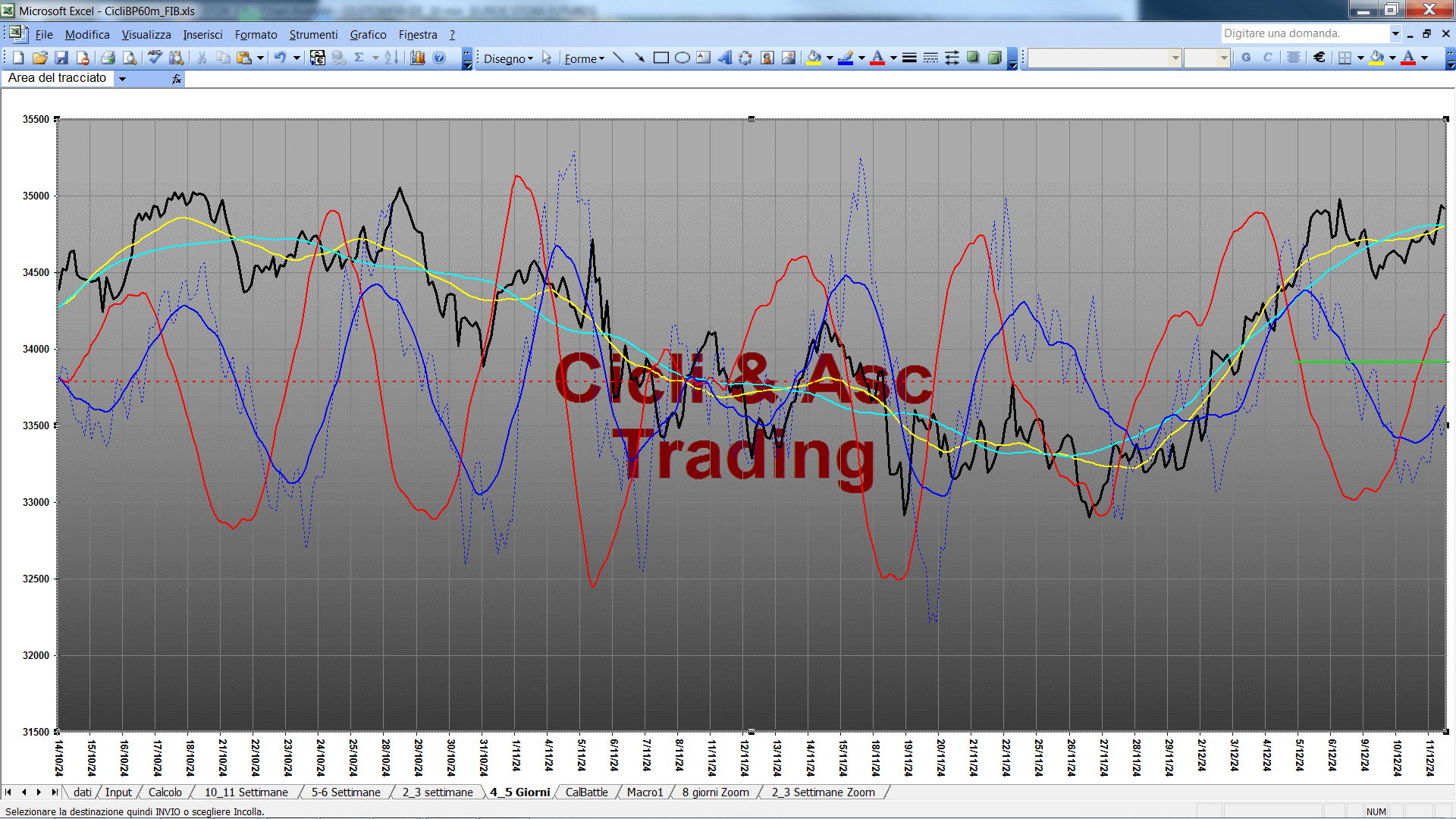Click the Line Style icon
The image size is (1456, 819).
(x=909, y=58)
